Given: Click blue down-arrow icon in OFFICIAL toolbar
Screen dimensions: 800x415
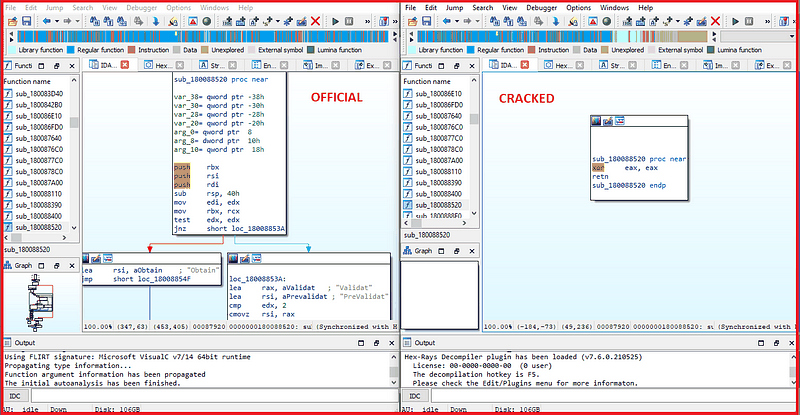Looking at the screenshot, I should (156, 21).
